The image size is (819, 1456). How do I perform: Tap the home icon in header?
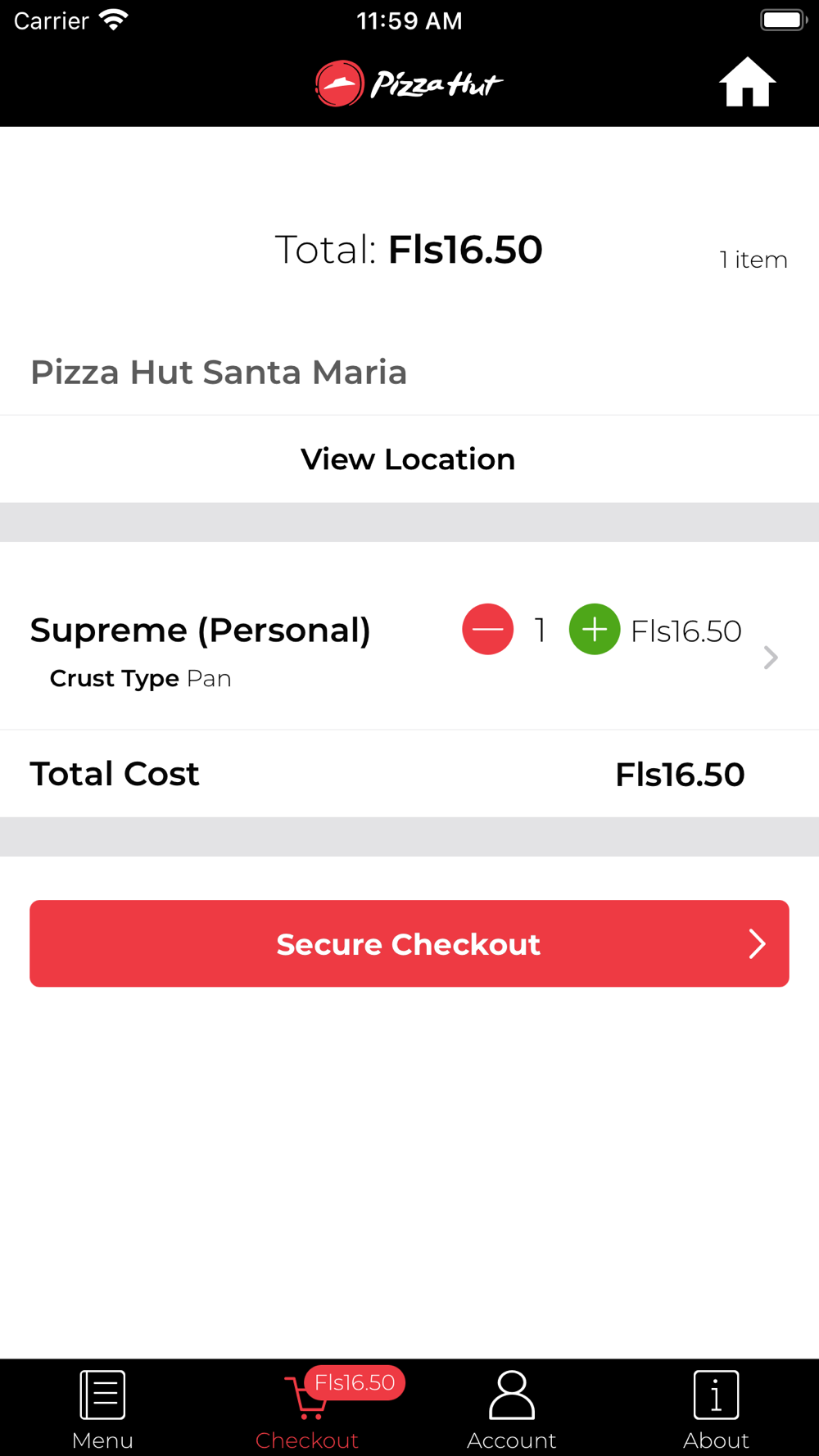click(747, 83)
